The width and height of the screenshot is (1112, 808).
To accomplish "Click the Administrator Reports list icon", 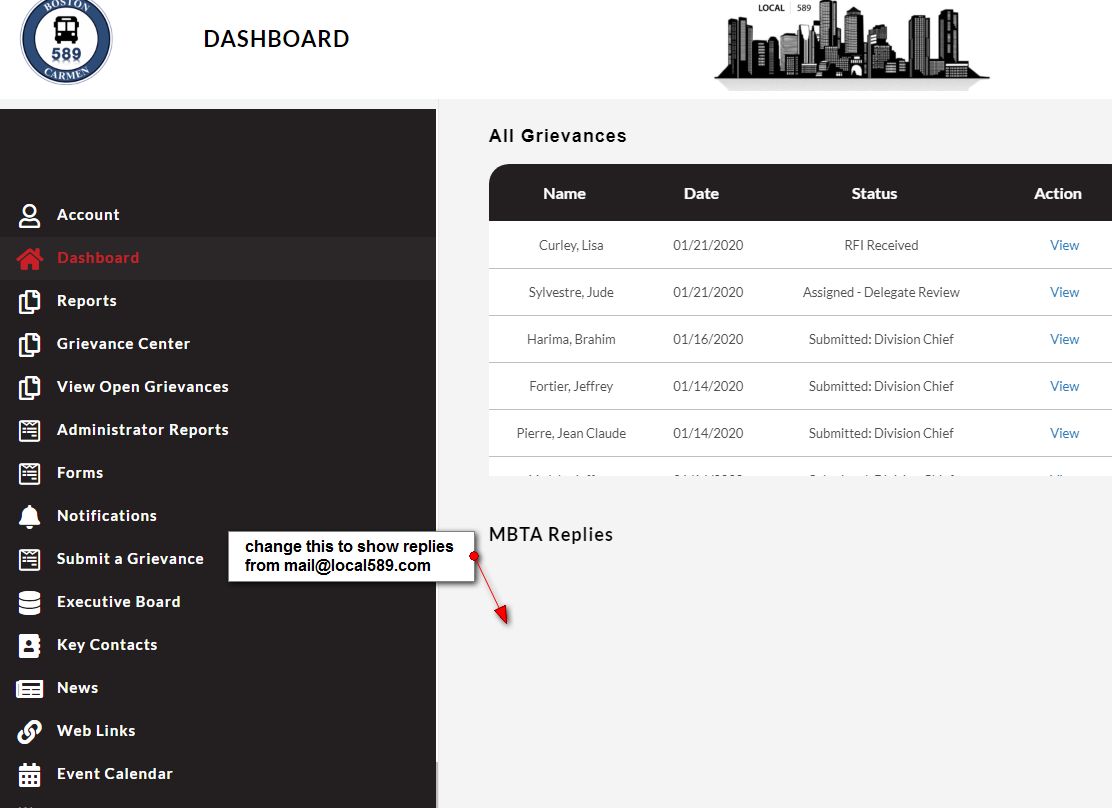I will point(29,431).
